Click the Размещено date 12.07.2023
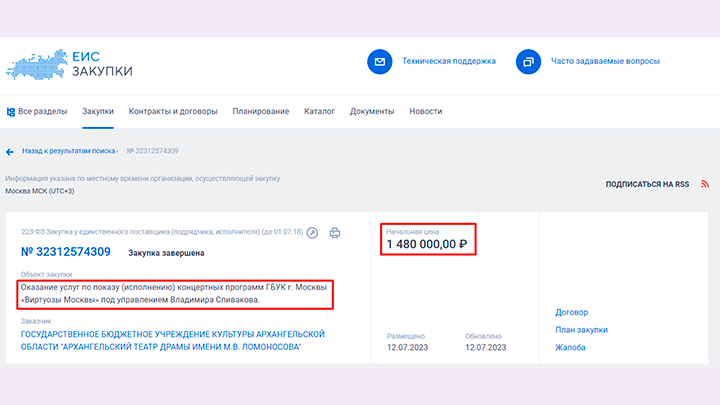The image size is (720, 405). [407, 347]
